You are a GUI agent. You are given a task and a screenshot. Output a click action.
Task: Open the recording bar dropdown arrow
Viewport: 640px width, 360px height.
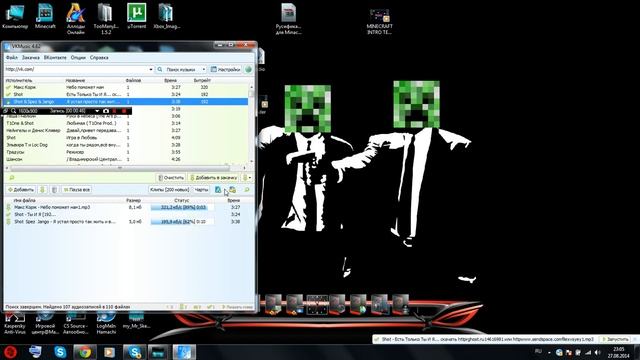(x=97, y=111)
